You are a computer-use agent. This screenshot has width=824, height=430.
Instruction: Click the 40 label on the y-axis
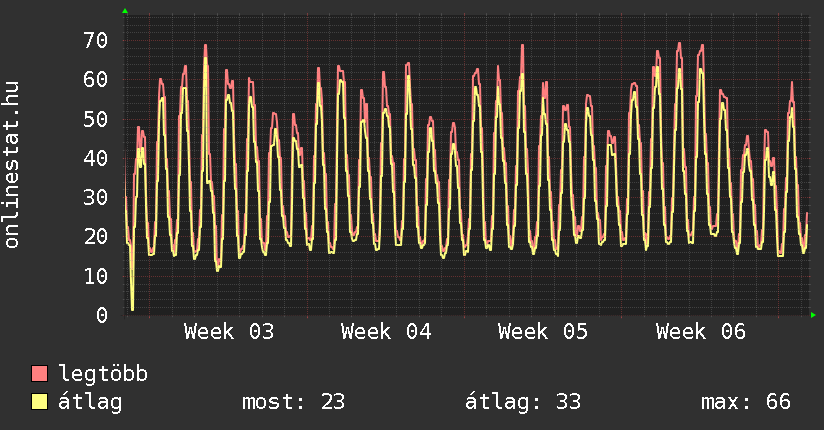(95, 158)
